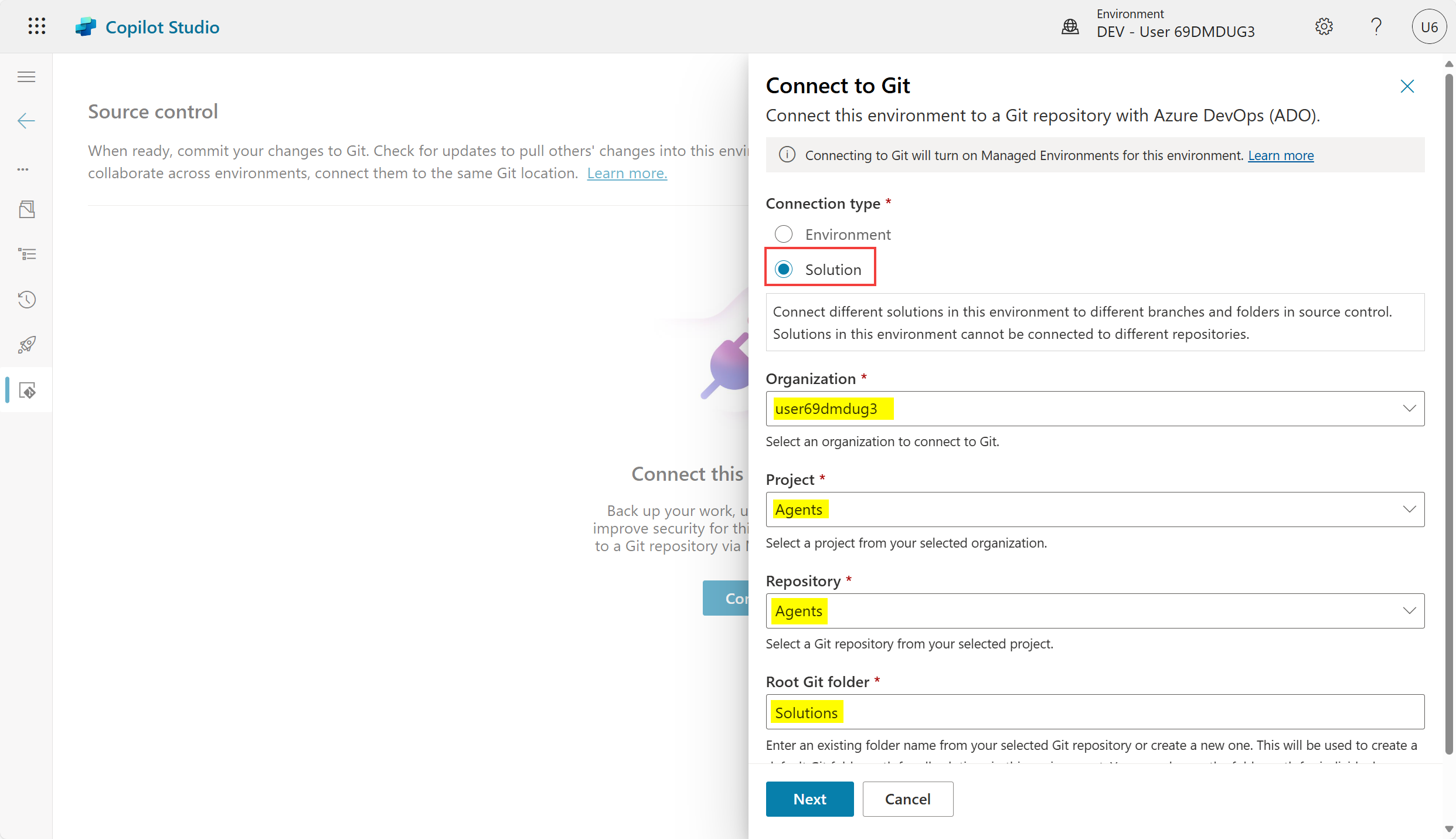Click the Next button

(809, 799)
